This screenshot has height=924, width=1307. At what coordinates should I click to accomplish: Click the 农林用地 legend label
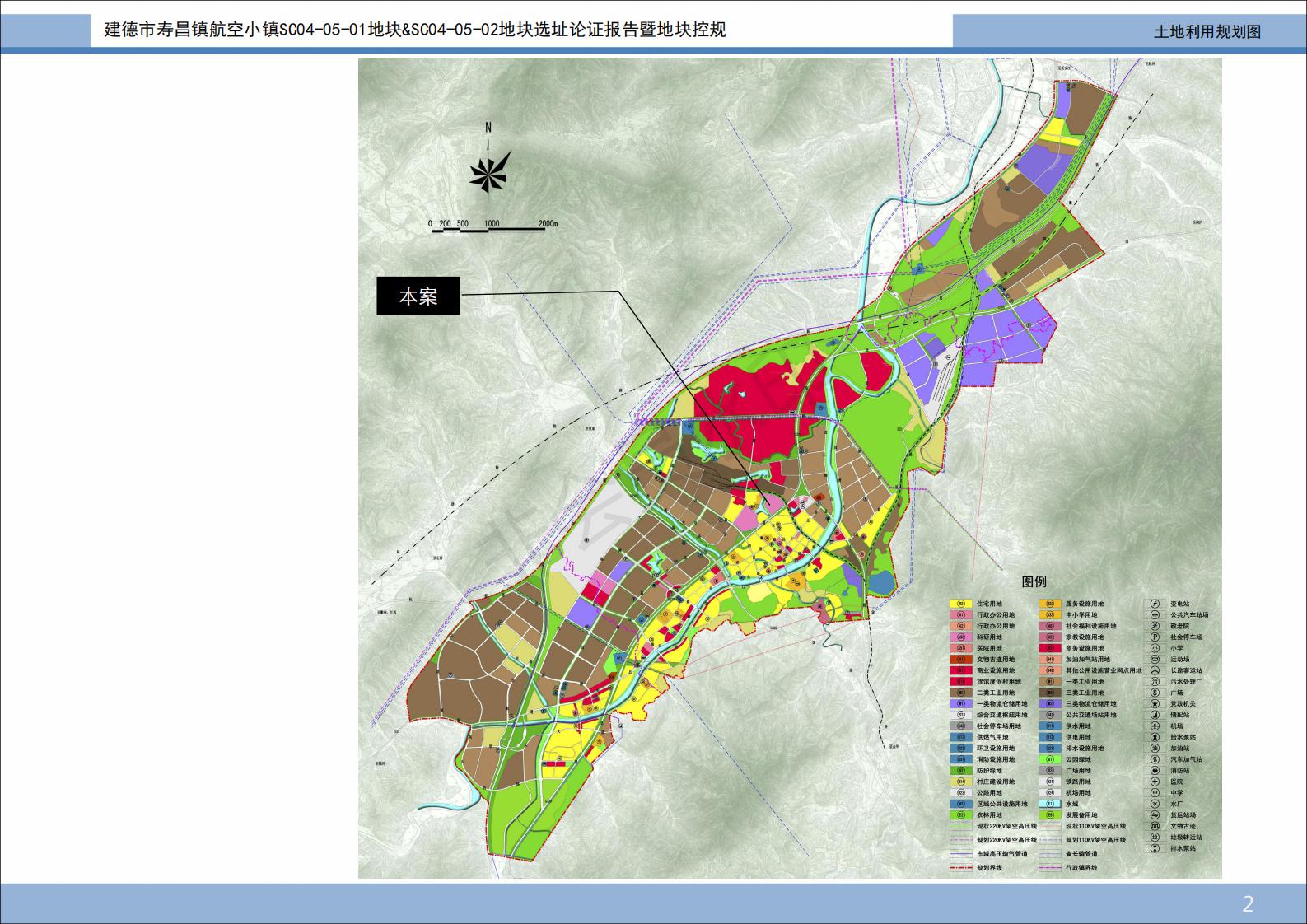pyautogui.click(x=990, y=815)
